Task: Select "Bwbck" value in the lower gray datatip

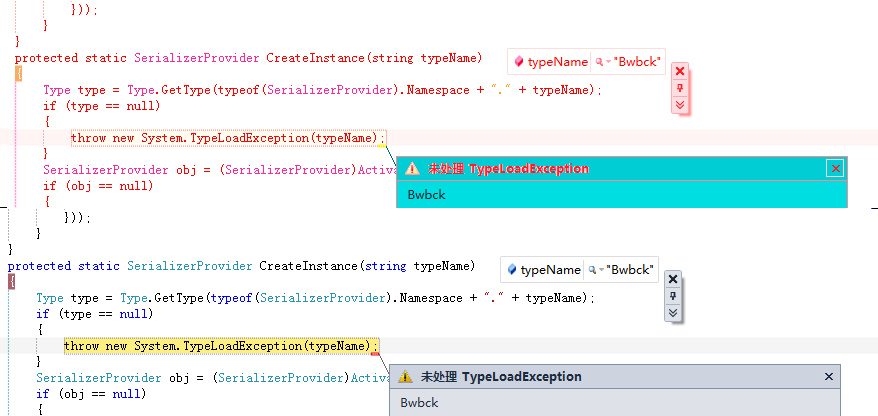Action: tap(631, 270)
